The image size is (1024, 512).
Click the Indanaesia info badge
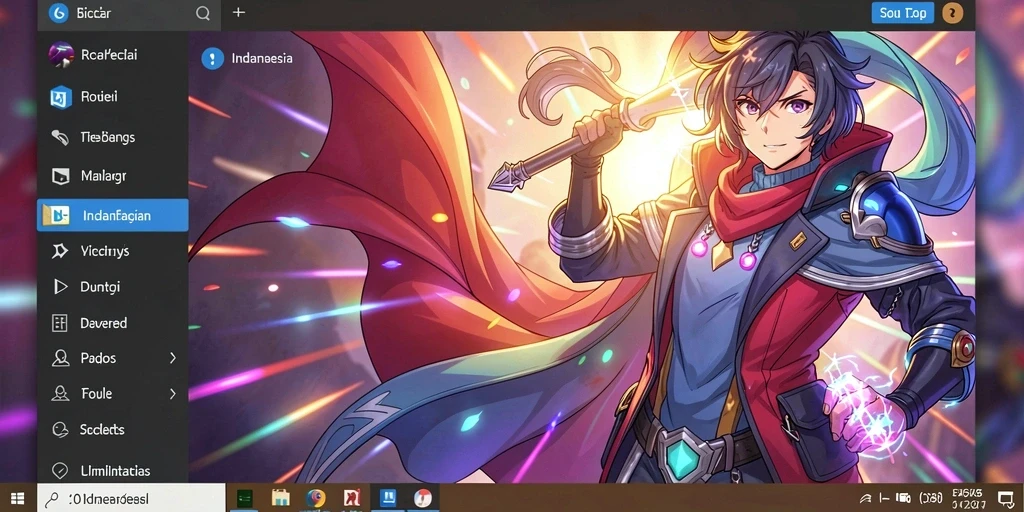212,58
